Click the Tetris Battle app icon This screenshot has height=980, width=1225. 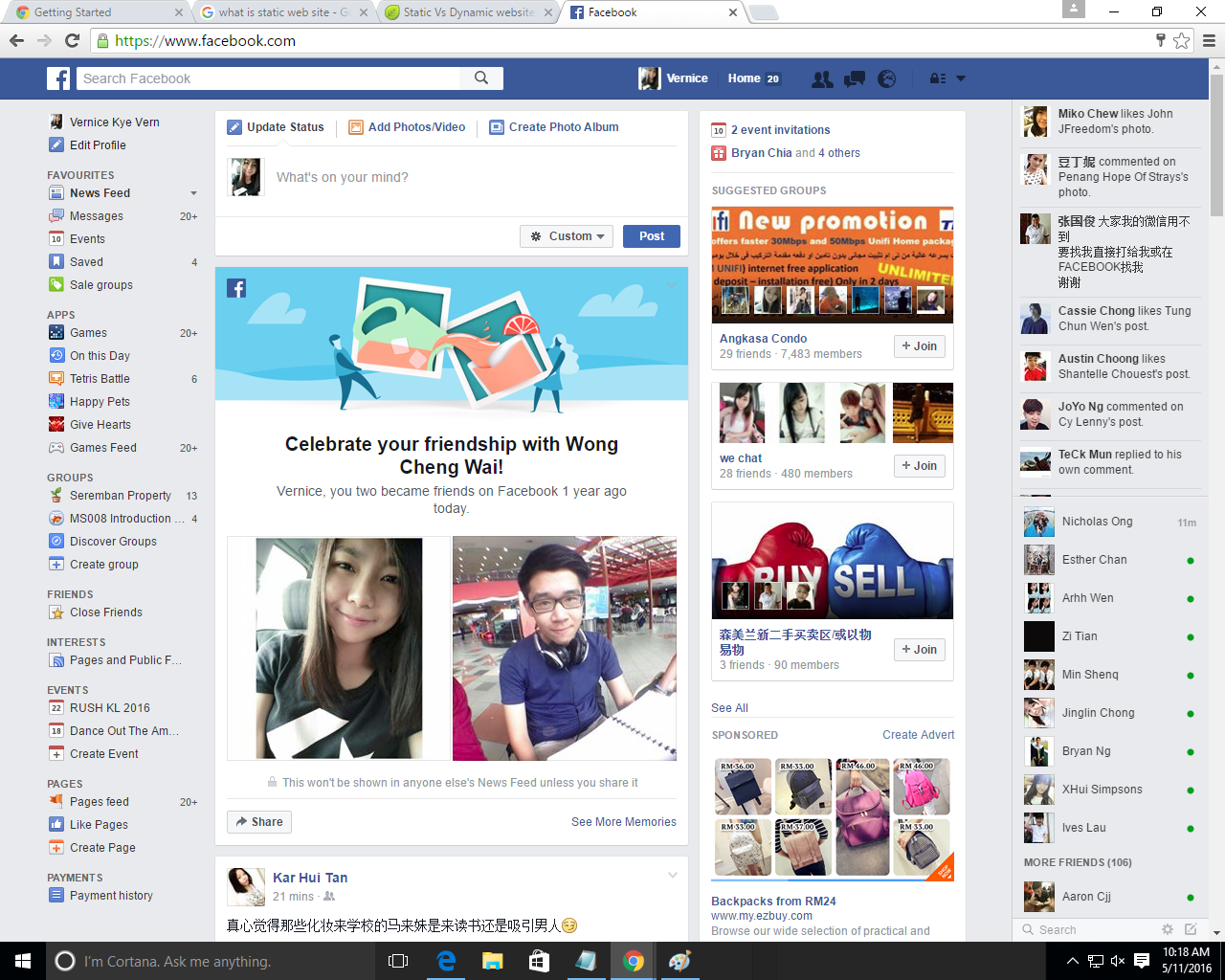tap(56, 379)
